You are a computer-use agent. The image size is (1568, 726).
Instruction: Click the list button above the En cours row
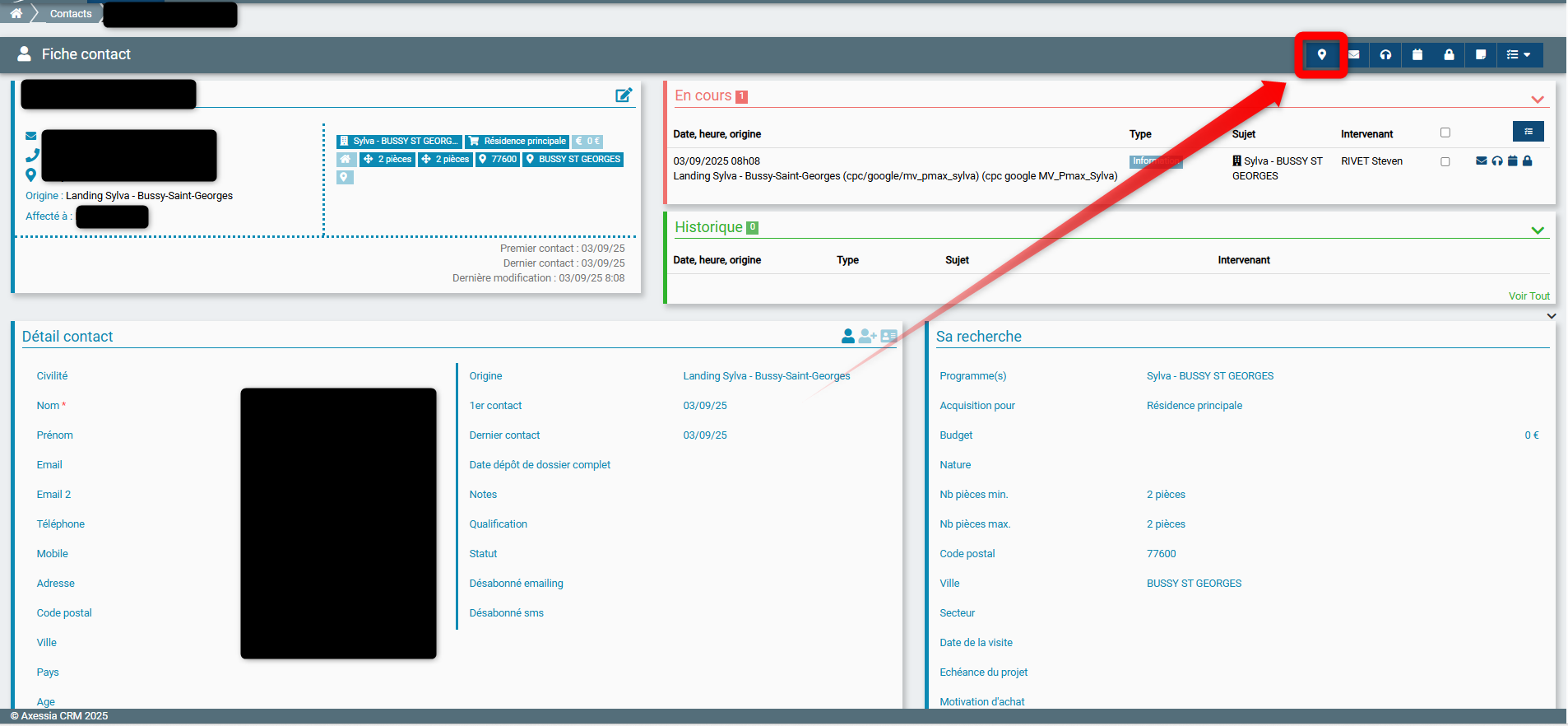[1528, 132]
